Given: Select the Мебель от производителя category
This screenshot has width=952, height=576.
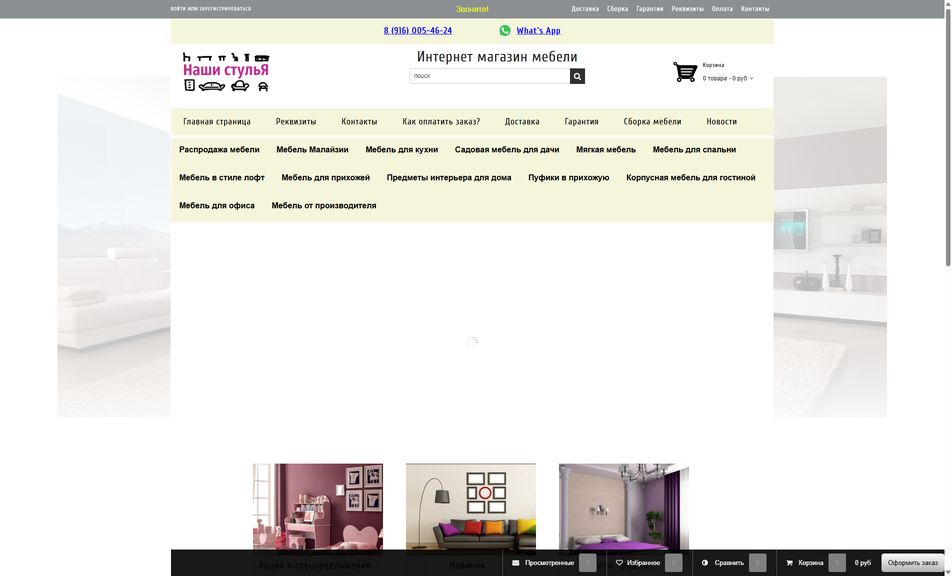Looking at the screenshot, I should pyautogui.click(x=324, y=205).
